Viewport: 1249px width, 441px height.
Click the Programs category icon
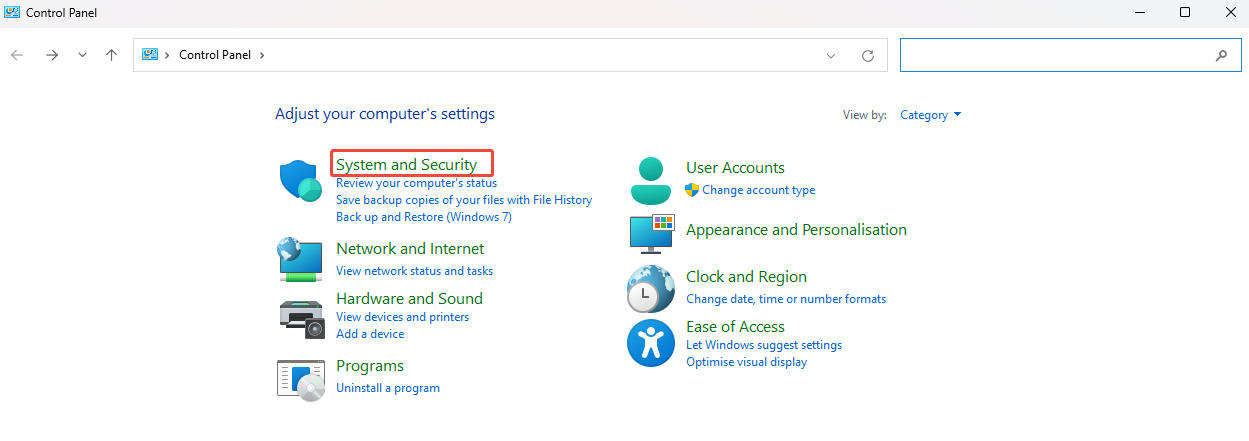click(300, 379)
